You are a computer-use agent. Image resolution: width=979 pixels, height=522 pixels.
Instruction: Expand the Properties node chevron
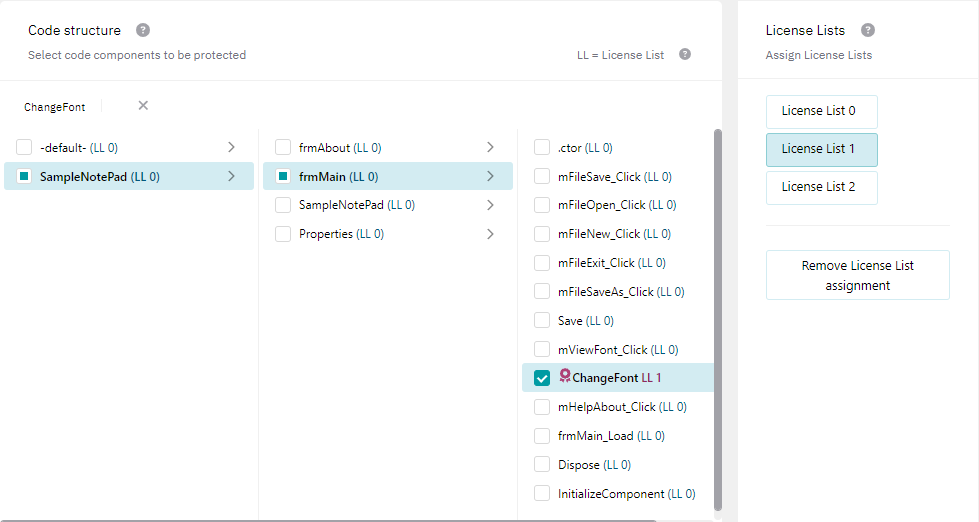(490, 234)
